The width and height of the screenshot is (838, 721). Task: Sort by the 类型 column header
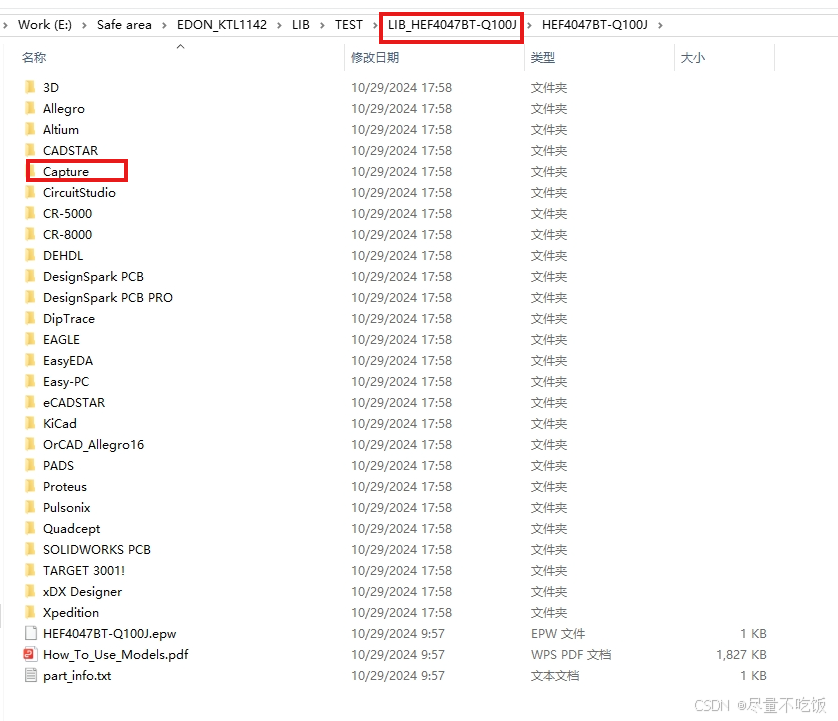pyautogui.click(x=543, y=57)
